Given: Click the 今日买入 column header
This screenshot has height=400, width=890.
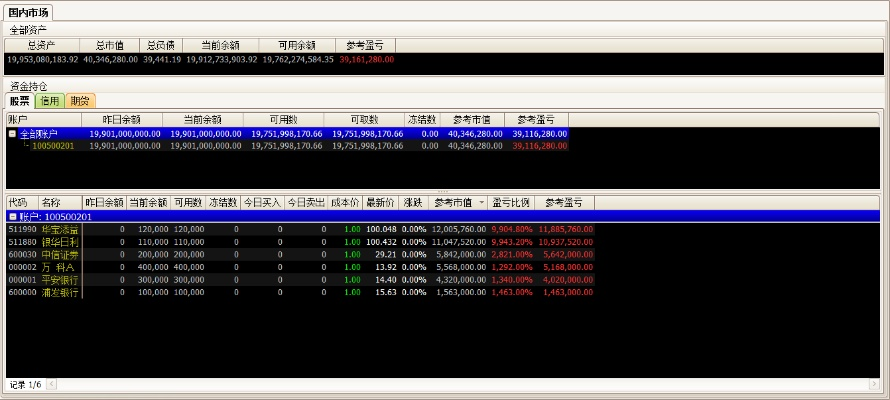Looking at the screenshot, I should [262, 203].
